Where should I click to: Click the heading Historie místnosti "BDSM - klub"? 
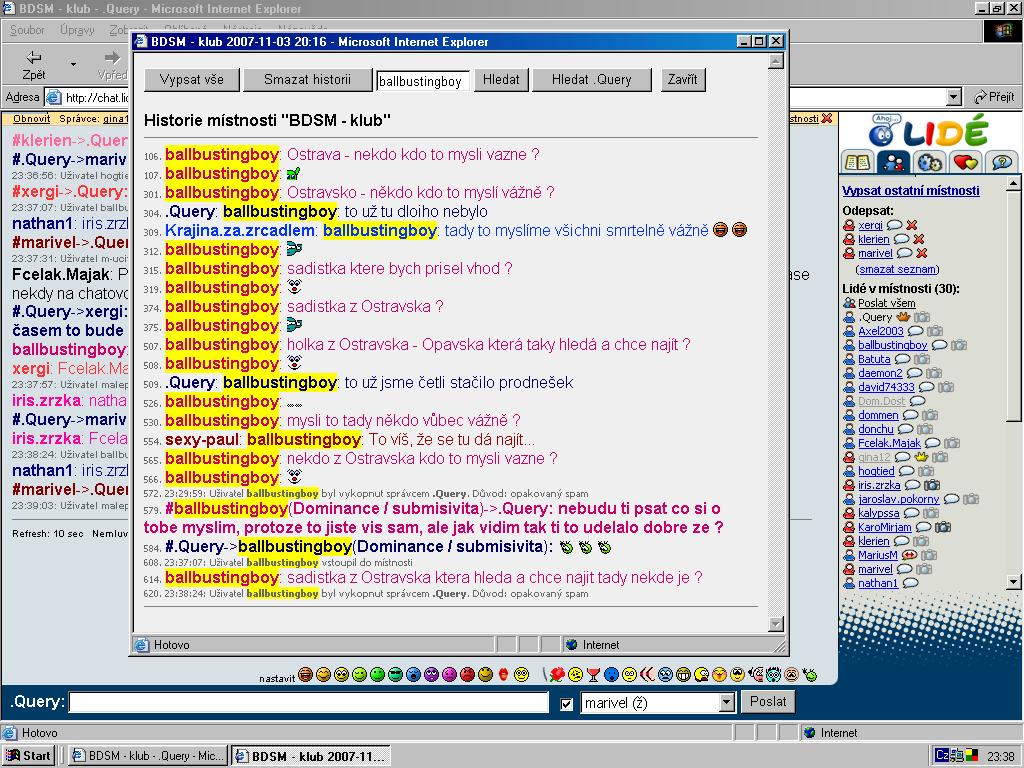tap(267, 120)
